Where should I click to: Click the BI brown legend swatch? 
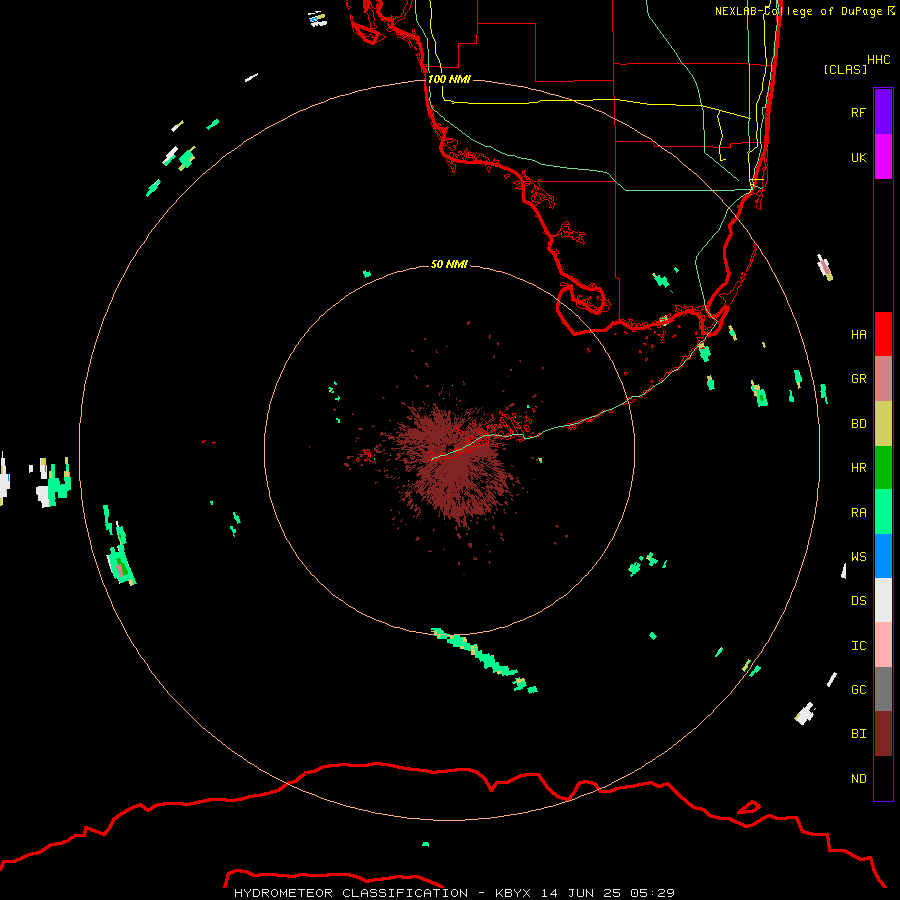[883, 734]
